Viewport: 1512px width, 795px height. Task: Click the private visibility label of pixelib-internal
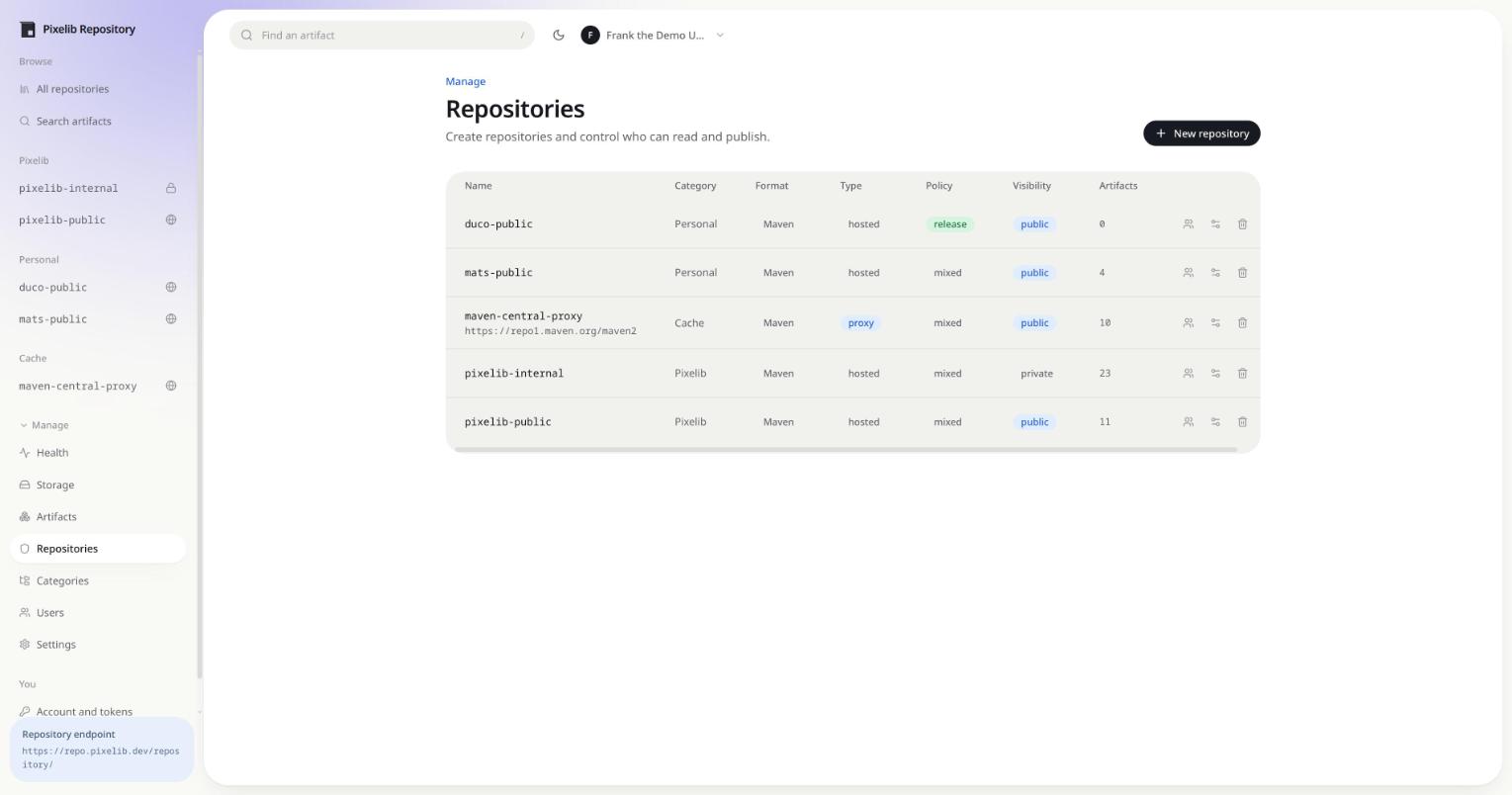(x=1036, y=374)
